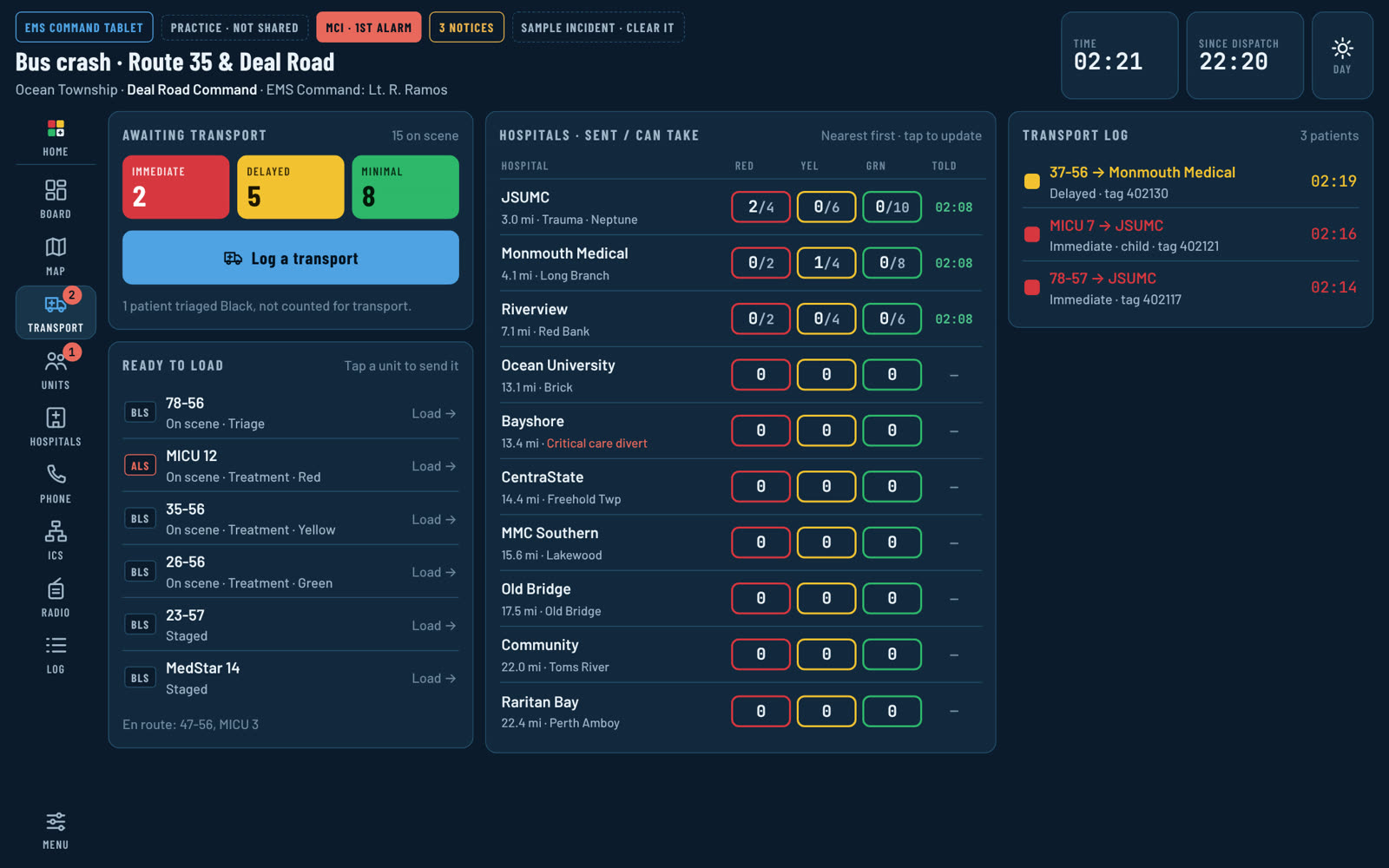Click the ALS tag on MICU 12
Image resolution: width=1389 pixels, height=868 pixels.
[140, 466]
